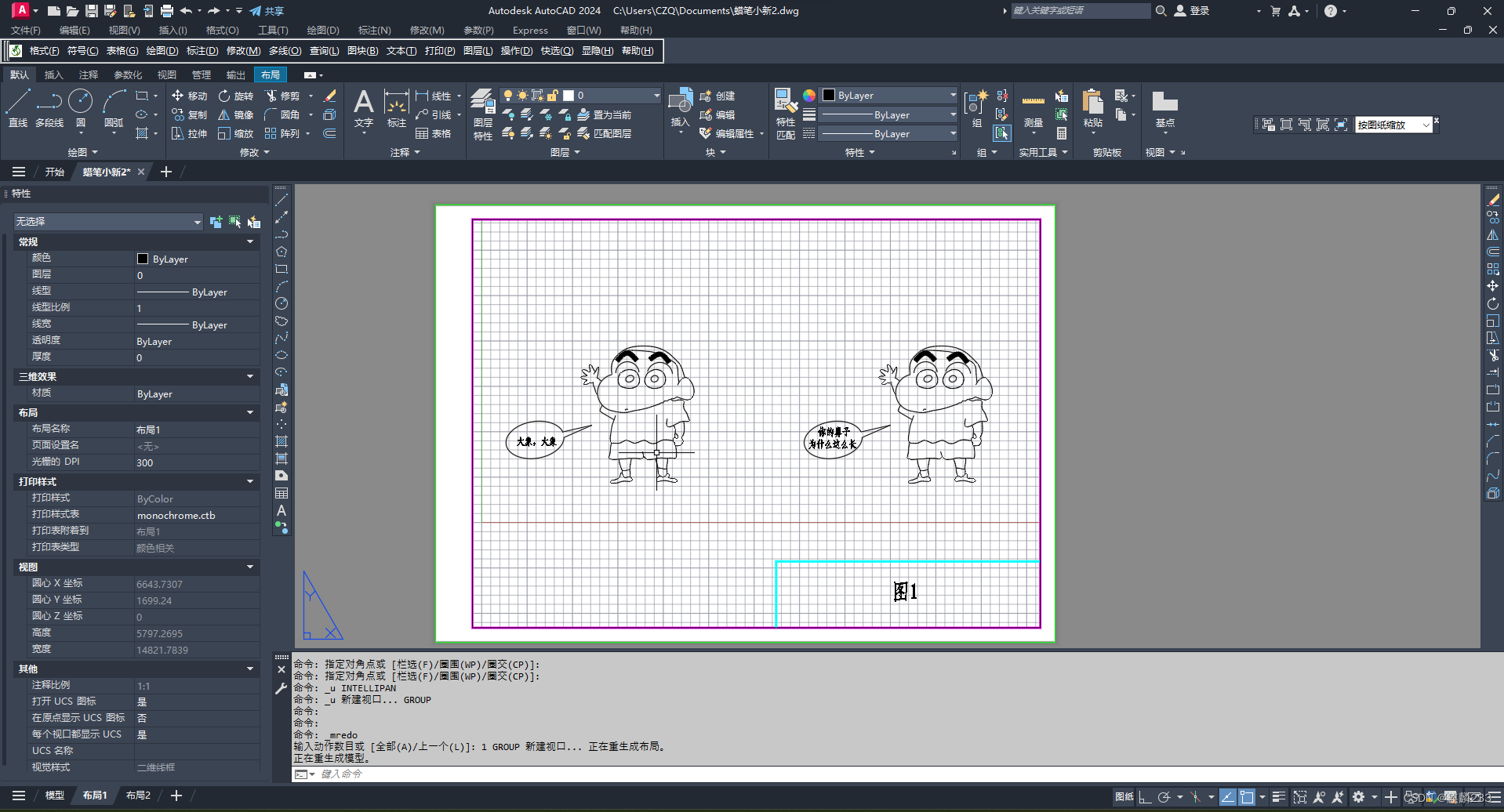1504x812 pixels.
Task: Toggle polar tracking in status bar
Action: click(1164, 797)
